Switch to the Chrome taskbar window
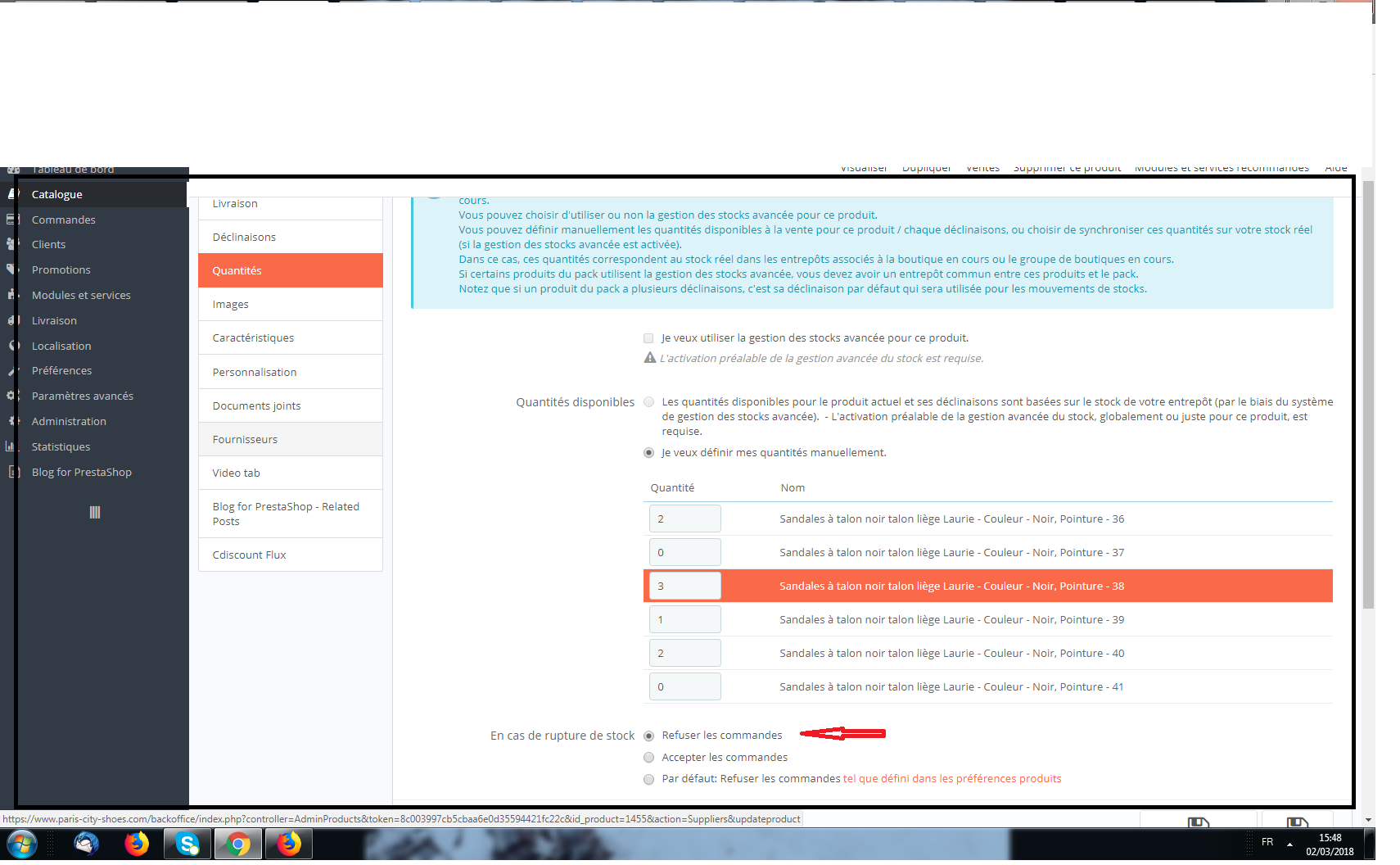The width and height of the screenshot is (1400, 865). 238,844
